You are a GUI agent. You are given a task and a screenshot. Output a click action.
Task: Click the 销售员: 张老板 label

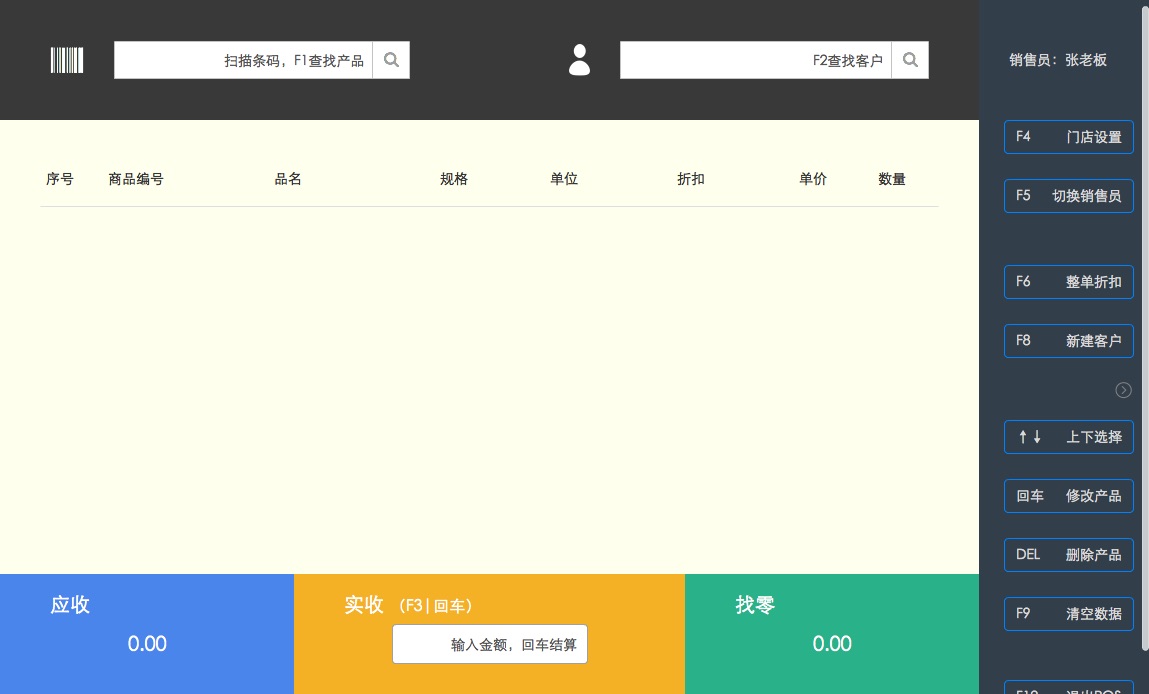pos(1058,60)
